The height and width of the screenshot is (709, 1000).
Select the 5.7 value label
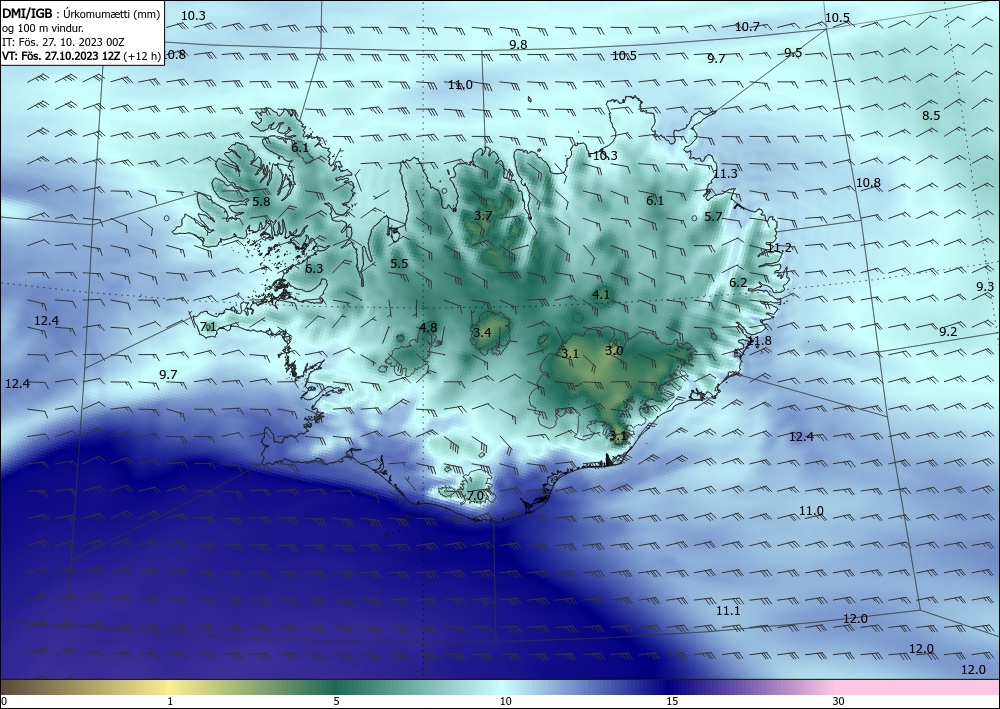click(x=713, y=217)
